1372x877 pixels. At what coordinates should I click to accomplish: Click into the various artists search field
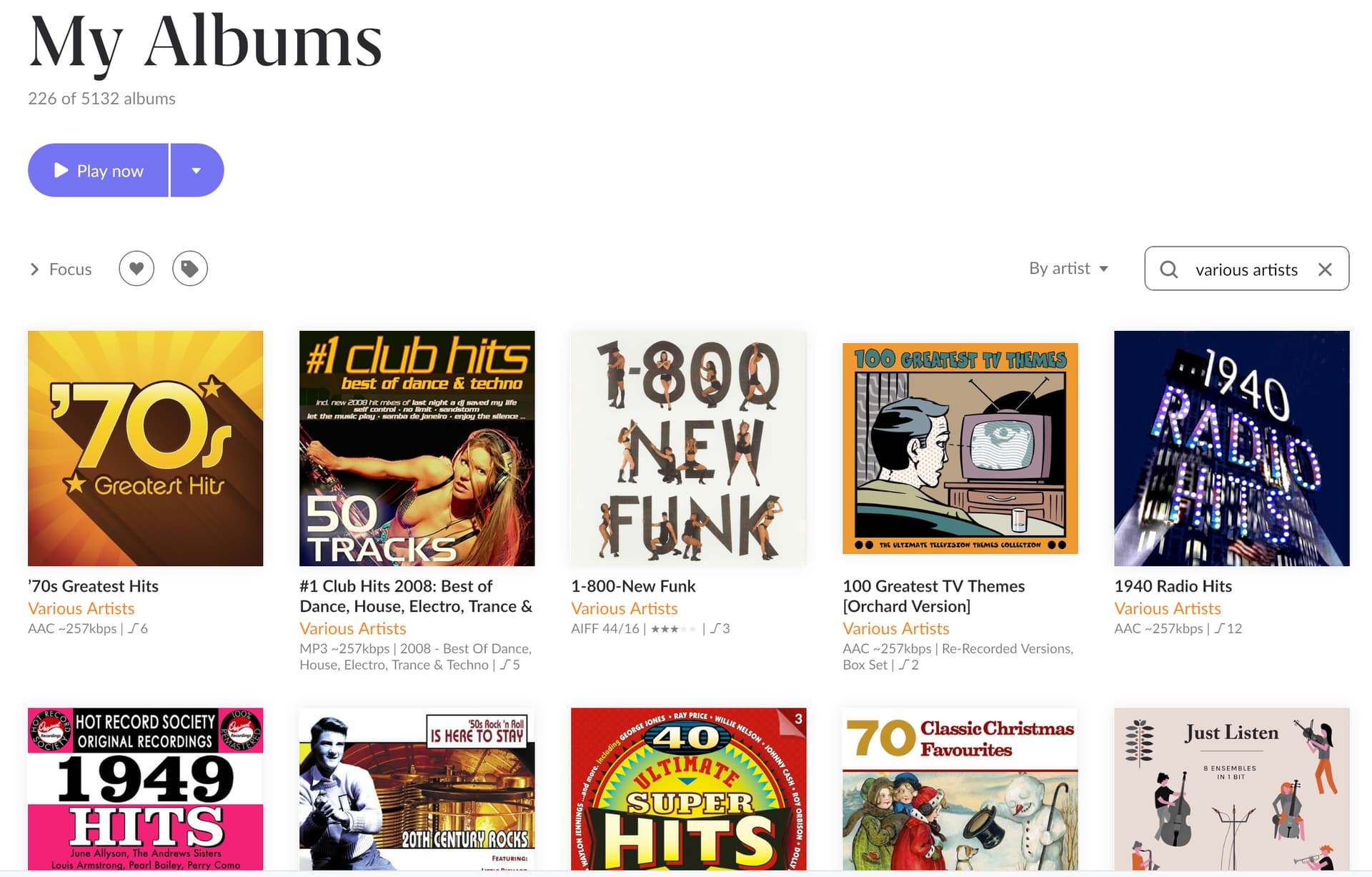1246,269
